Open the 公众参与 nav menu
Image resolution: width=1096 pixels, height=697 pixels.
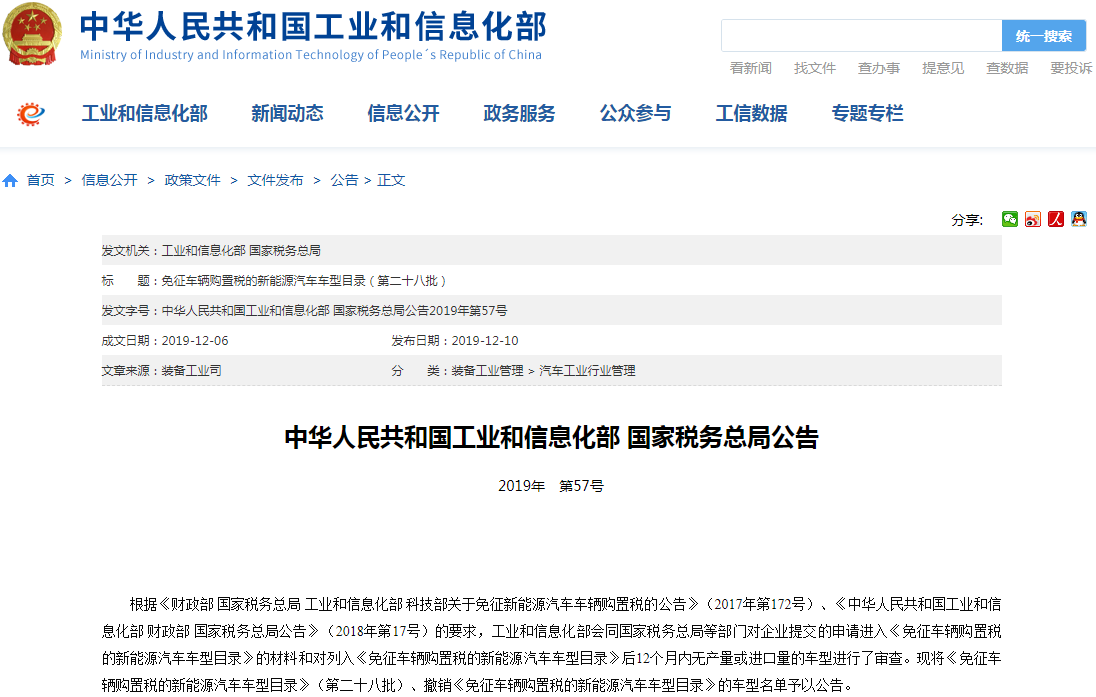click(635, 113)
